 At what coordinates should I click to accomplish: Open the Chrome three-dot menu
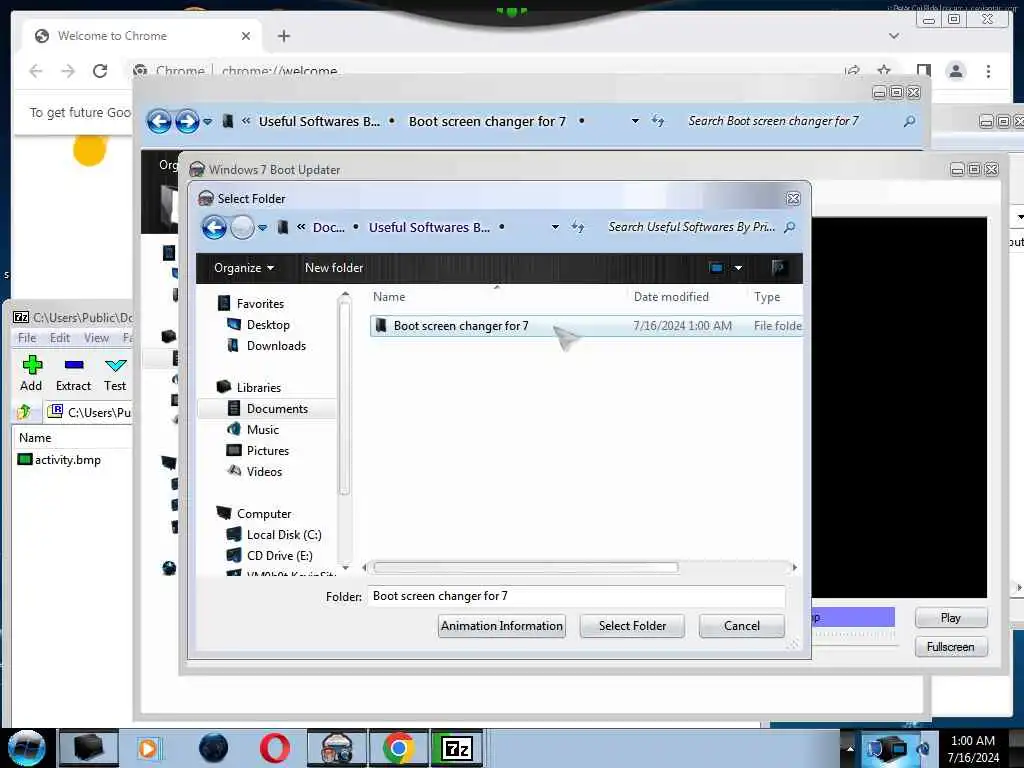pos(989,71)
